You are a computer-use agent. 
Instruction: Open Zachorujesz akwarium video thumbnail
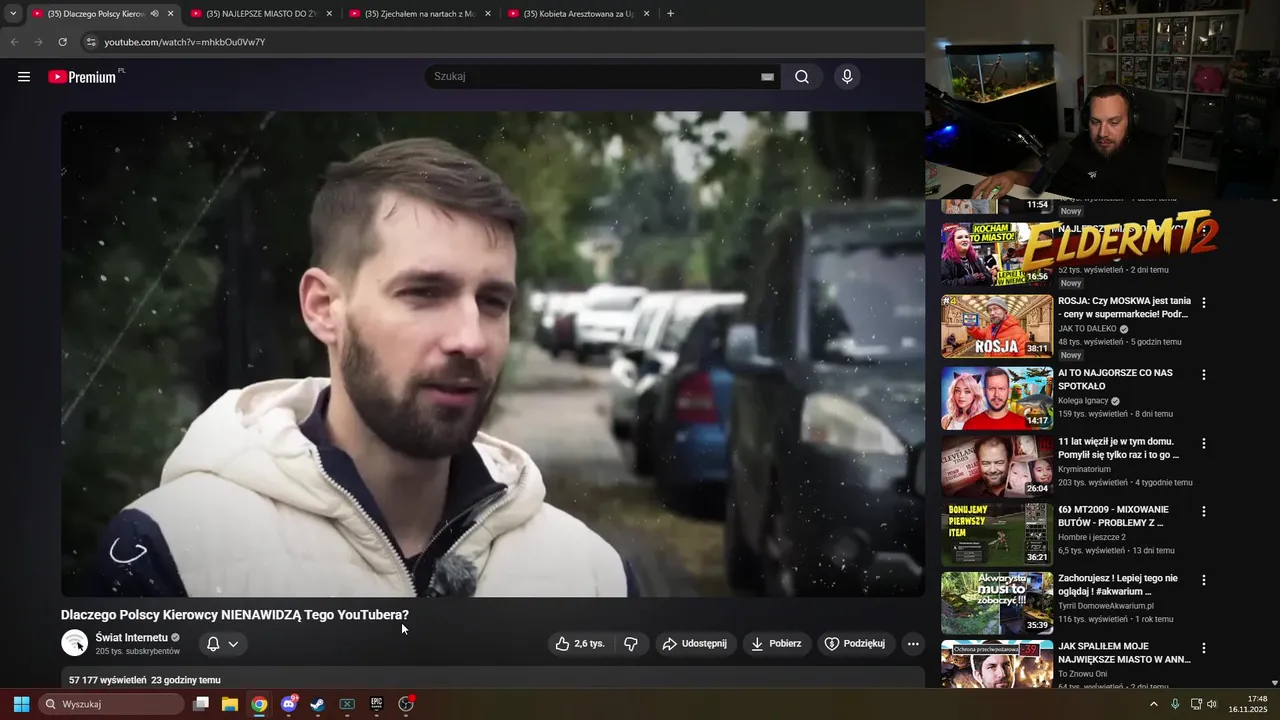point(997,603)
